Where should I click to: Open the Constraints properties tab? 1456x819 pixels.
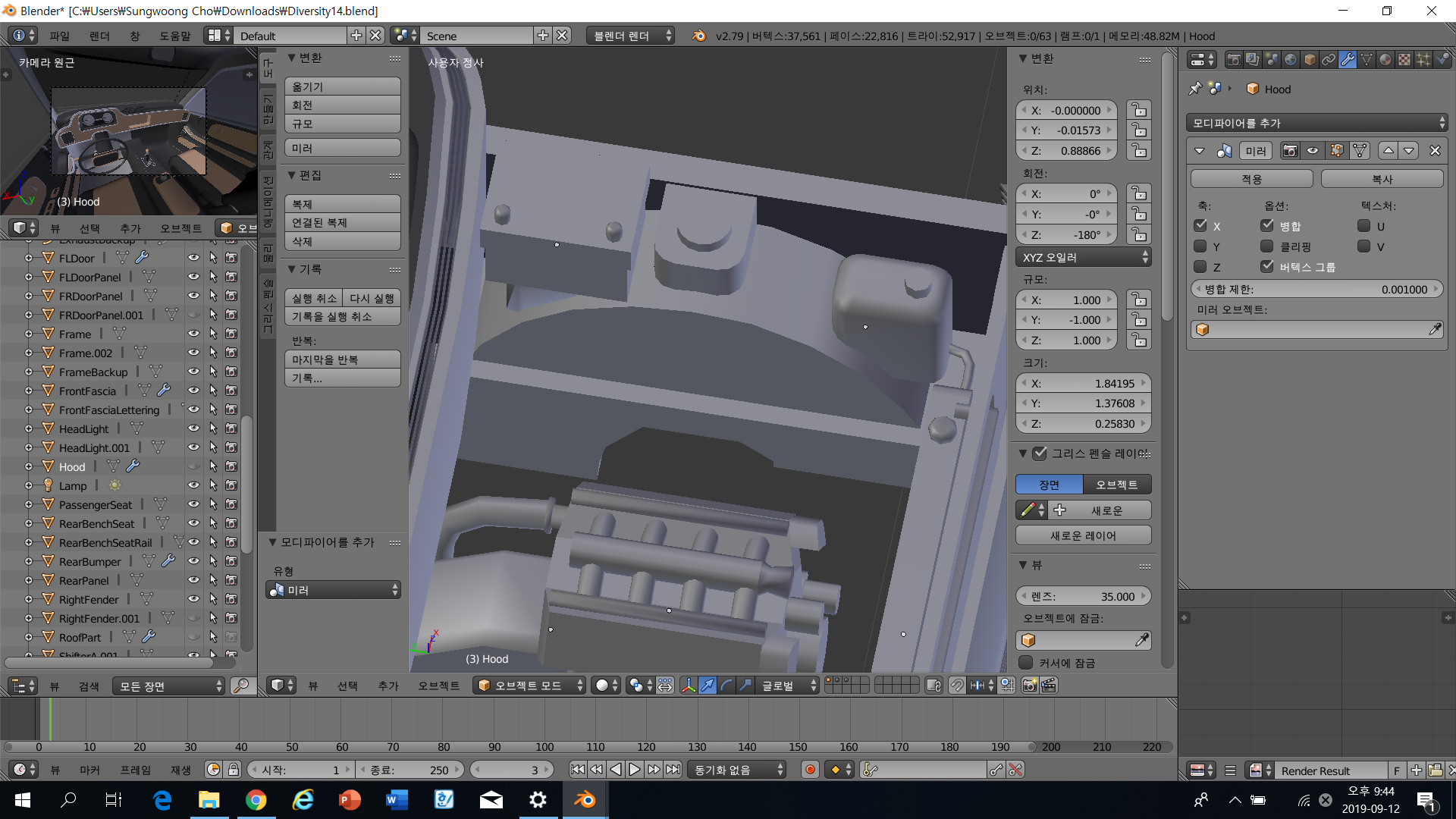(1329, 60)
